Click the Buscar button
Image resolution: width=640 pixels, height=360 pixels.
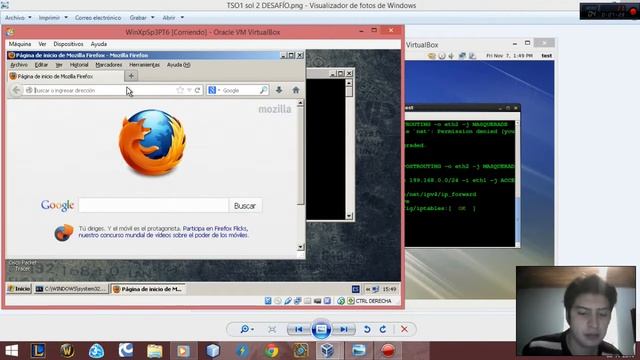245,206
